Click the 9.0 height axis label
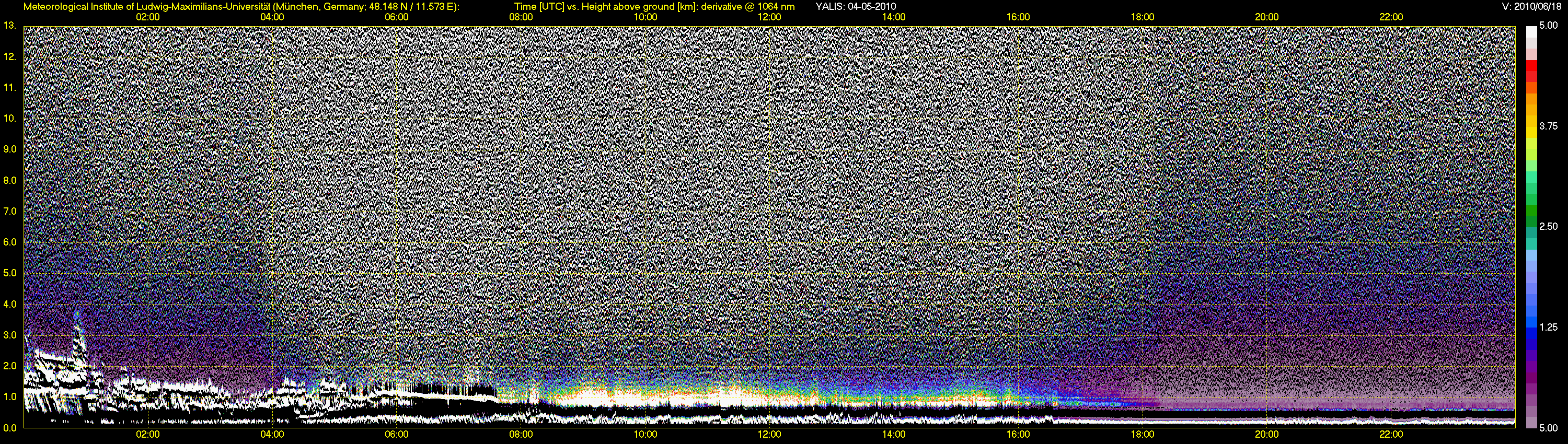This screenshot has width=1568, height=444. click(10, 149)
